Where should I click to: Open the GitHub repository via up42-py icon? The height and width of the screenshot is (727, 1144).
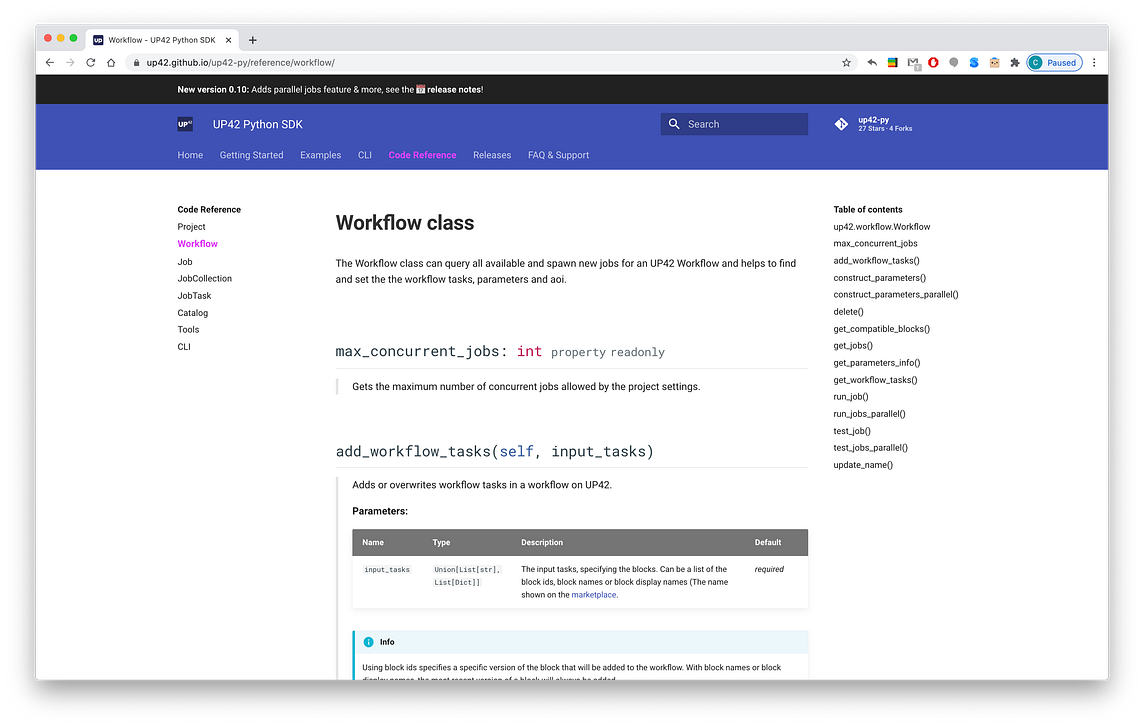tap(841, 124)
